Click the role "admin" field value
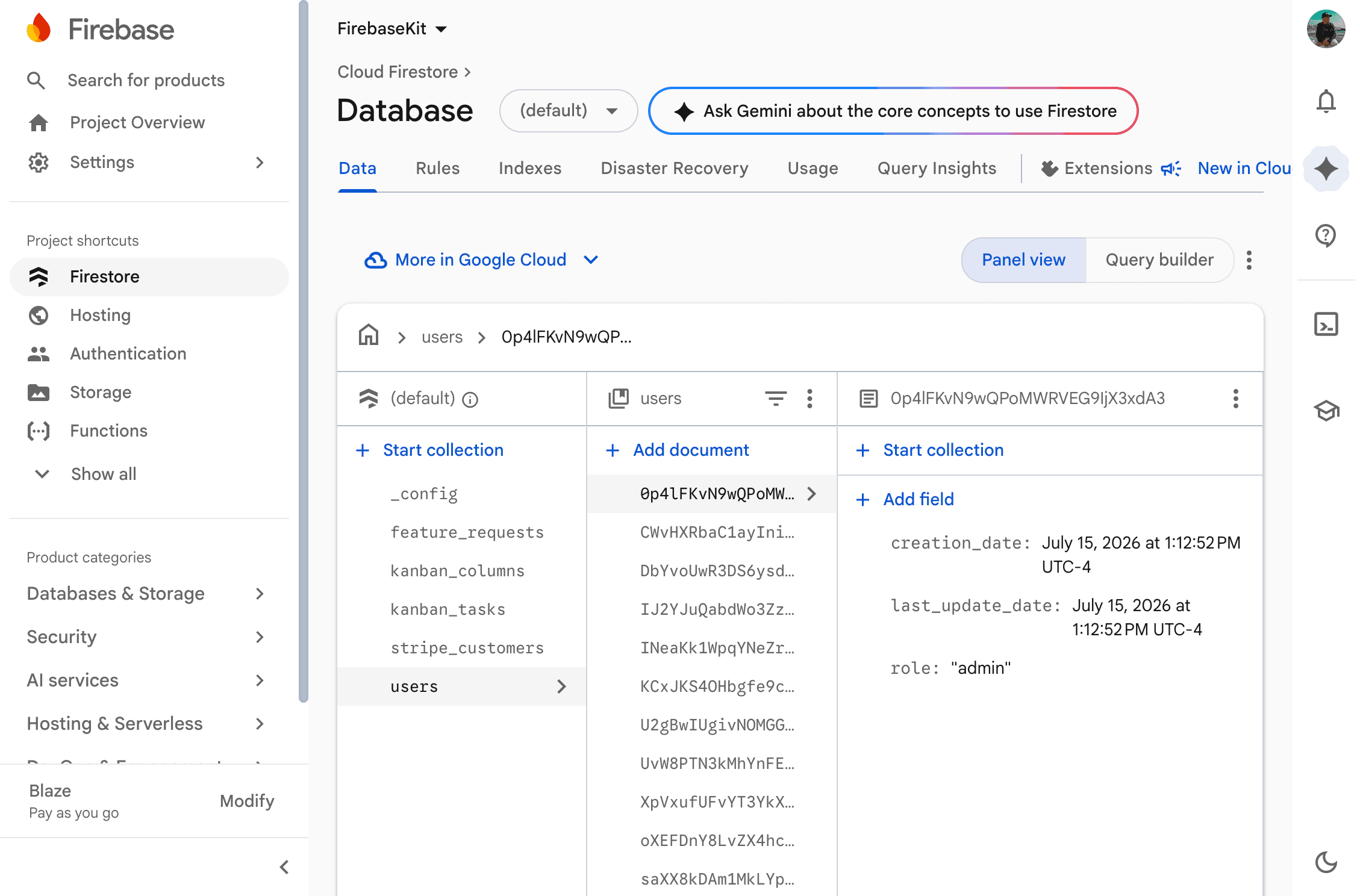This screenshot has width=1360, height=896. (x=981, y=668)
